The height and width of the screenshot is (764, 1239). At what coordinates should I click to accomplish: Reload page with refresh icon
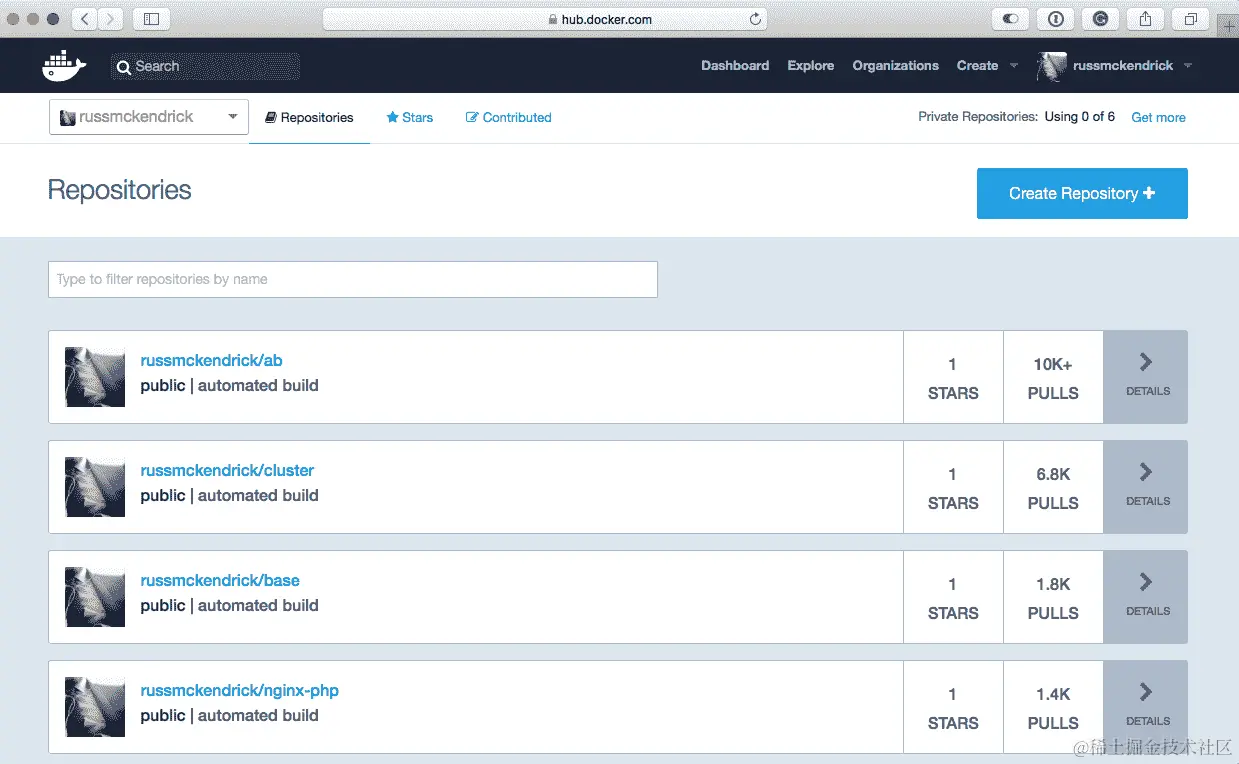tap(755, 19)
